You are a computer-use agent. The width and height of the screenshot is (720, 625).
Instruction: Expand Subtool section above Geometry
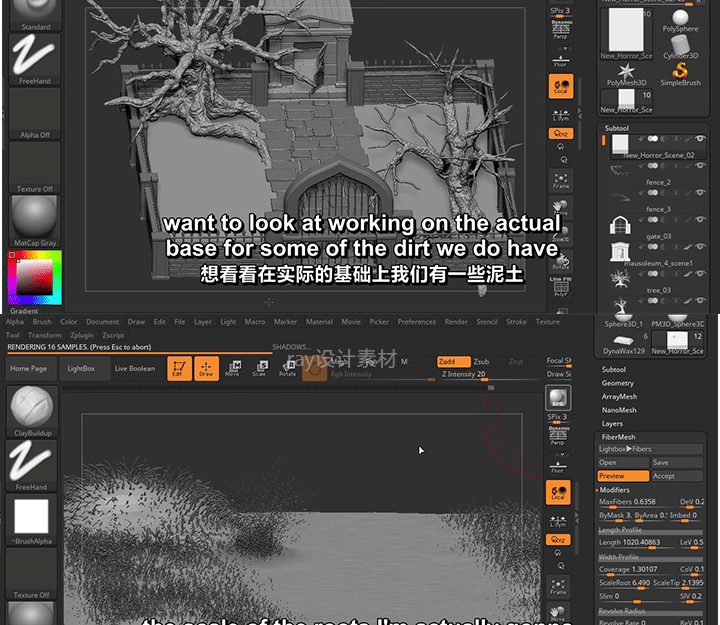pyautogui.click(x=613, y=369)
